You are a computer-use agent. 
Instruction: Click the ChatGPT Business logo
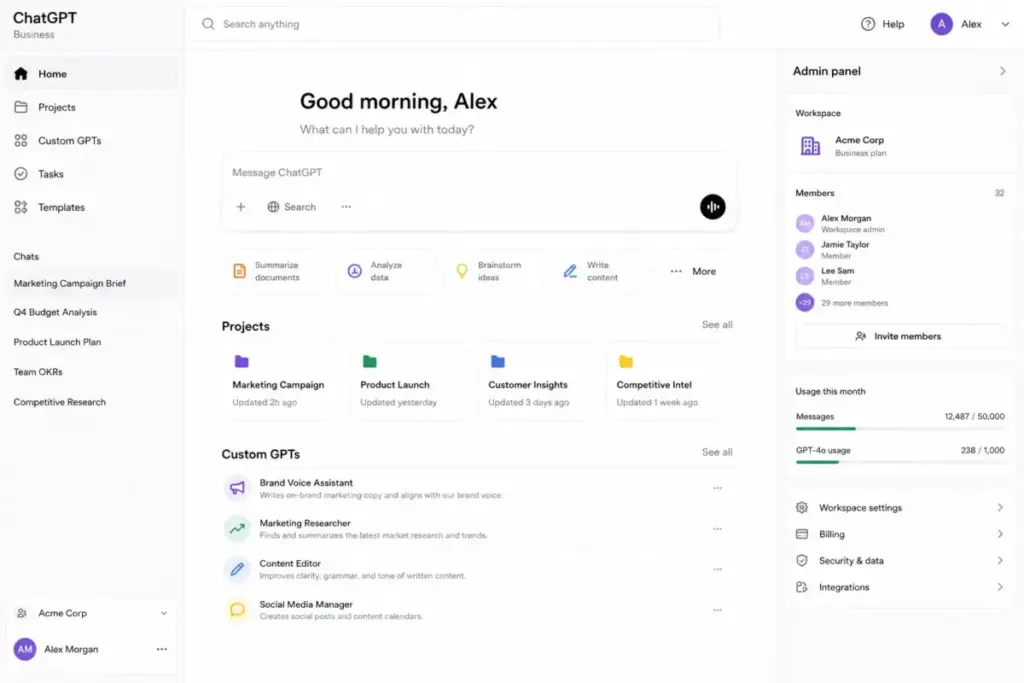(x=44, y=25)
